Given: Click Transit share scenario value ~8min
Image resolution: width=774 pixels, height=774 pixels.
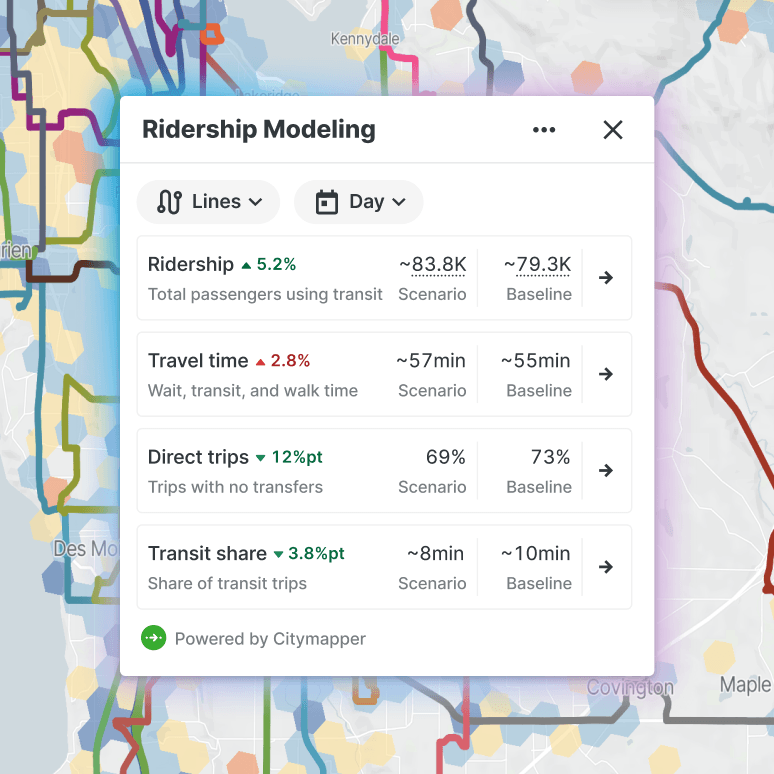Looking at the screenshot, I should (435, 553).
